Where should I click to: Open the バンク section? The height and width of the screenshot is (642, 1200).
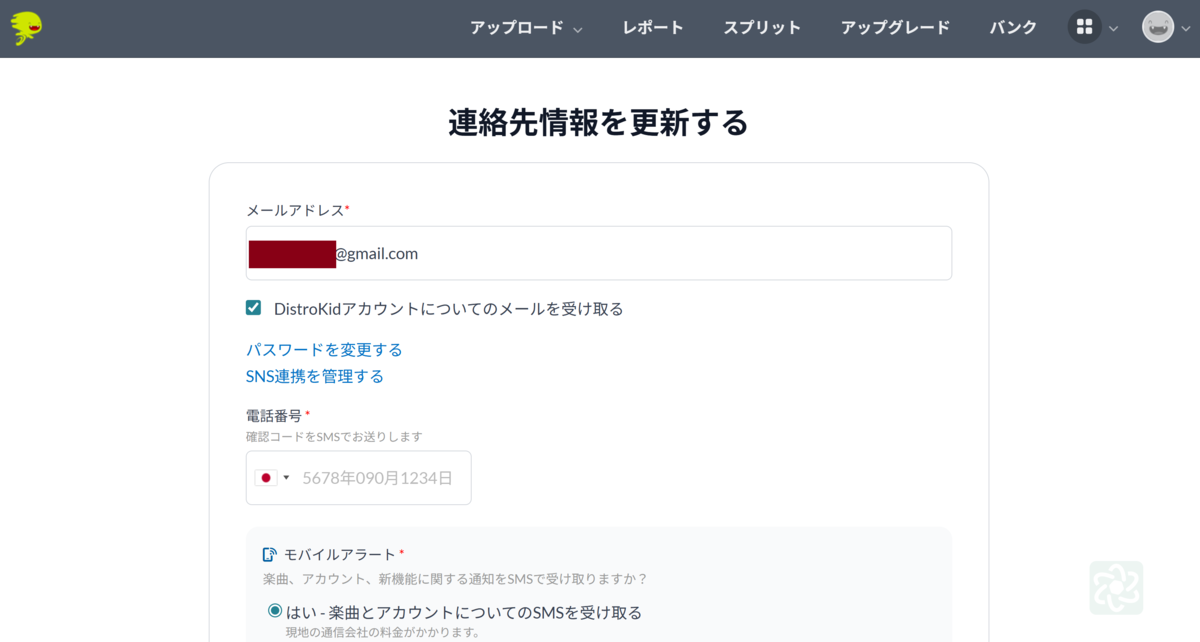click(1012, 28)
